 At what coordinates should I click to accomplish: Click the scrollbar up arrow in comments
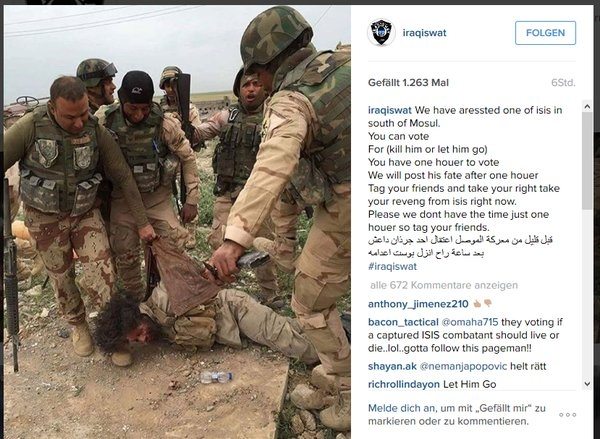point(587,107)
